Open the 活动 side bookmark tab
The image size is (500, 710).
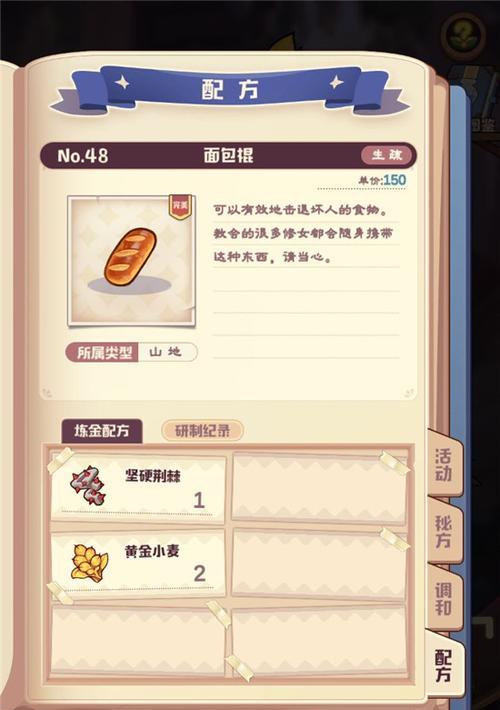(x=444, y=464)
